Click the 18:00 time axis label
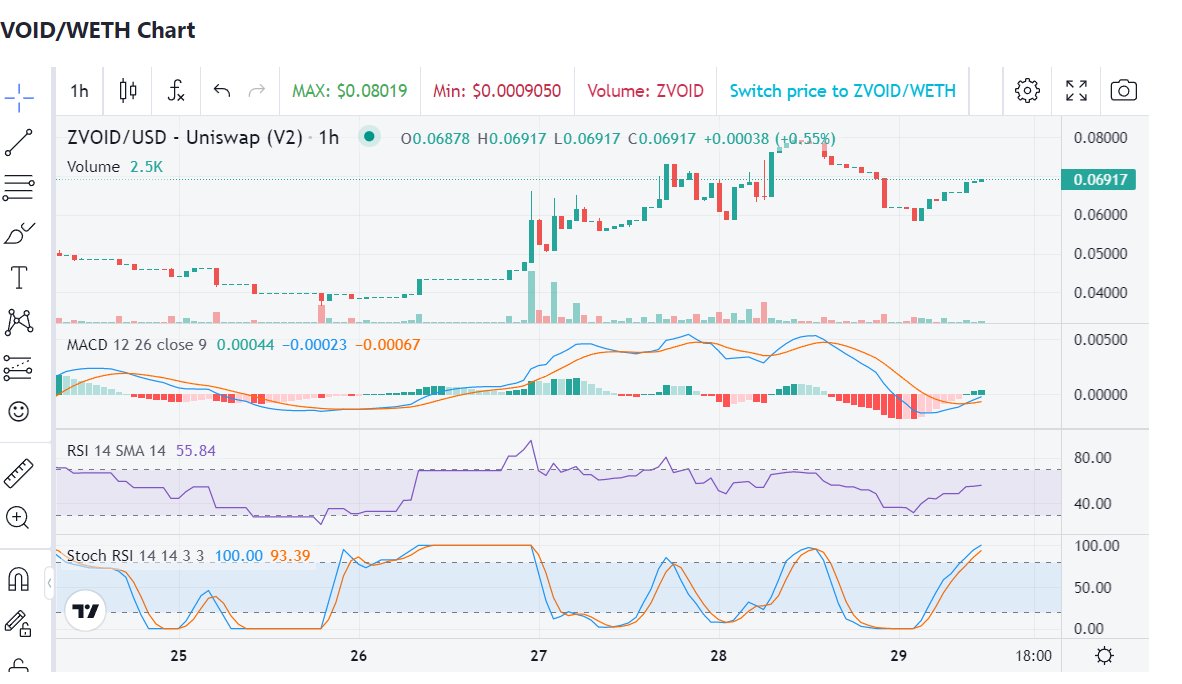1182x684 pixels. (x=1033, y=656)
